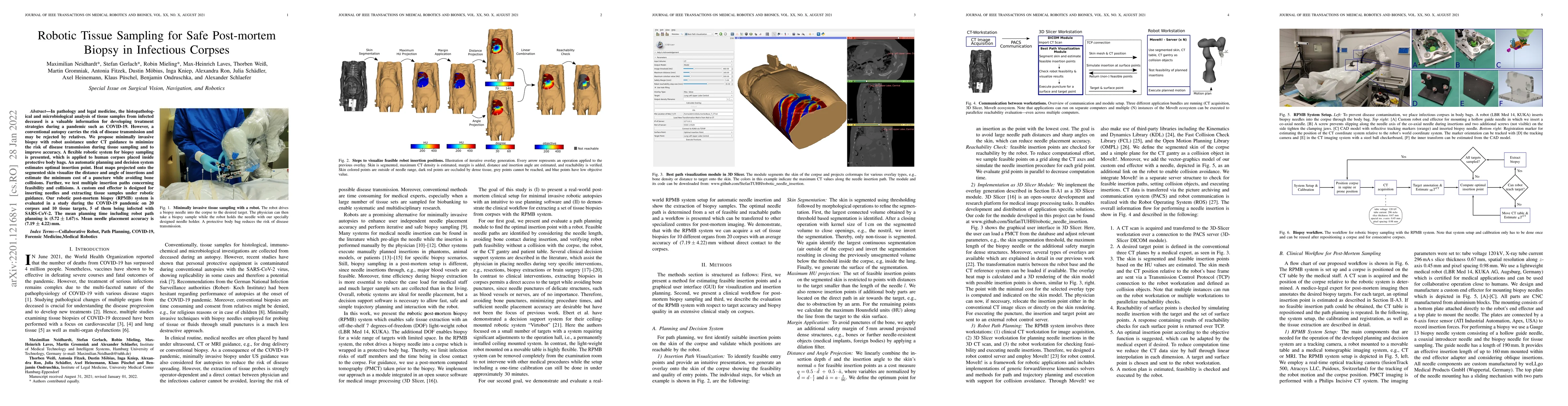Click 'Compute optimal insertion point' flowchart box
The image size is (1568, 406).
[1473, 187]
